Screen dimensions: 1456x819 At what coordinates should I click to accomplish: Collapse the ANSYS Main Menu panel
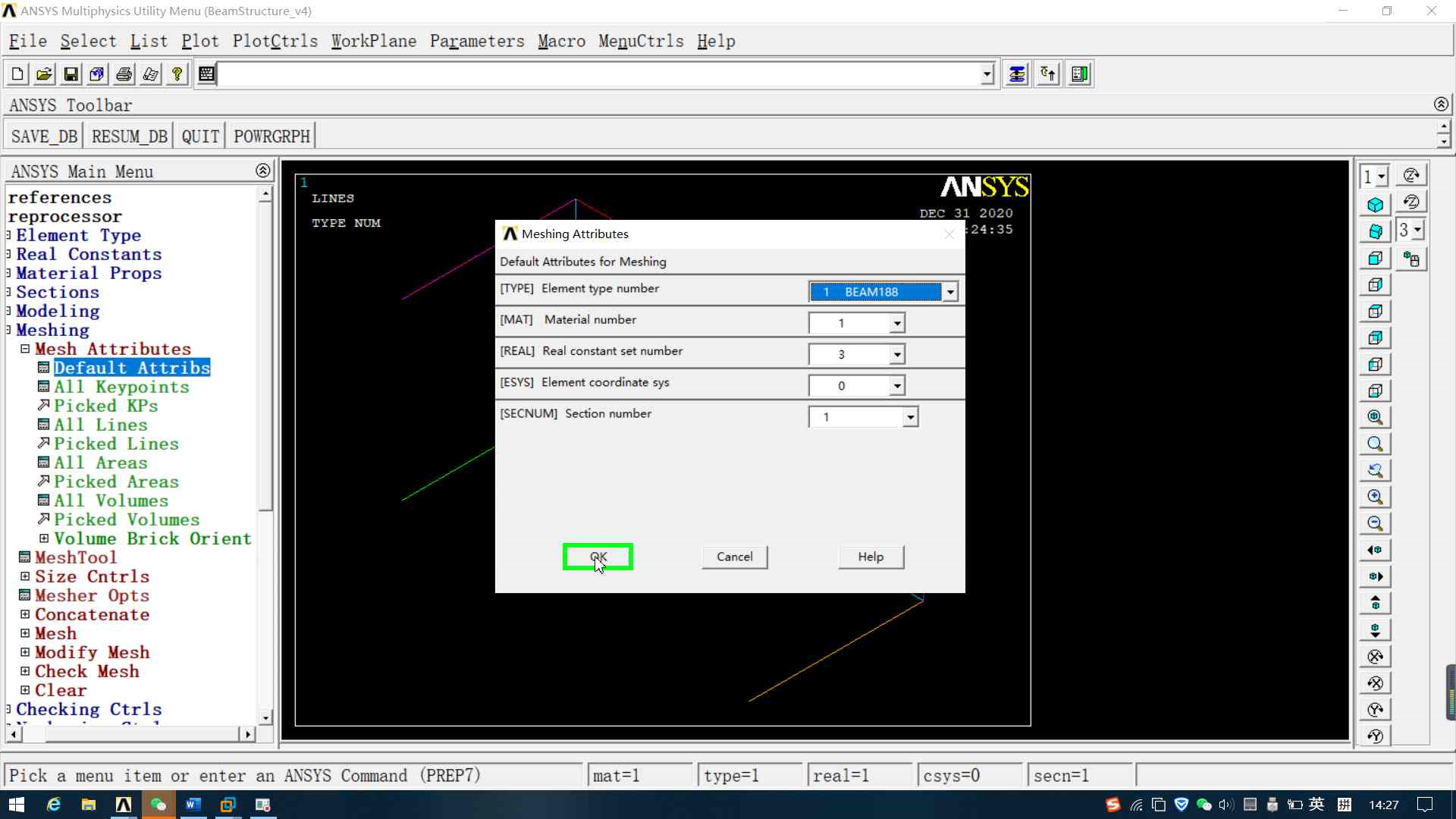pos(262,171)
